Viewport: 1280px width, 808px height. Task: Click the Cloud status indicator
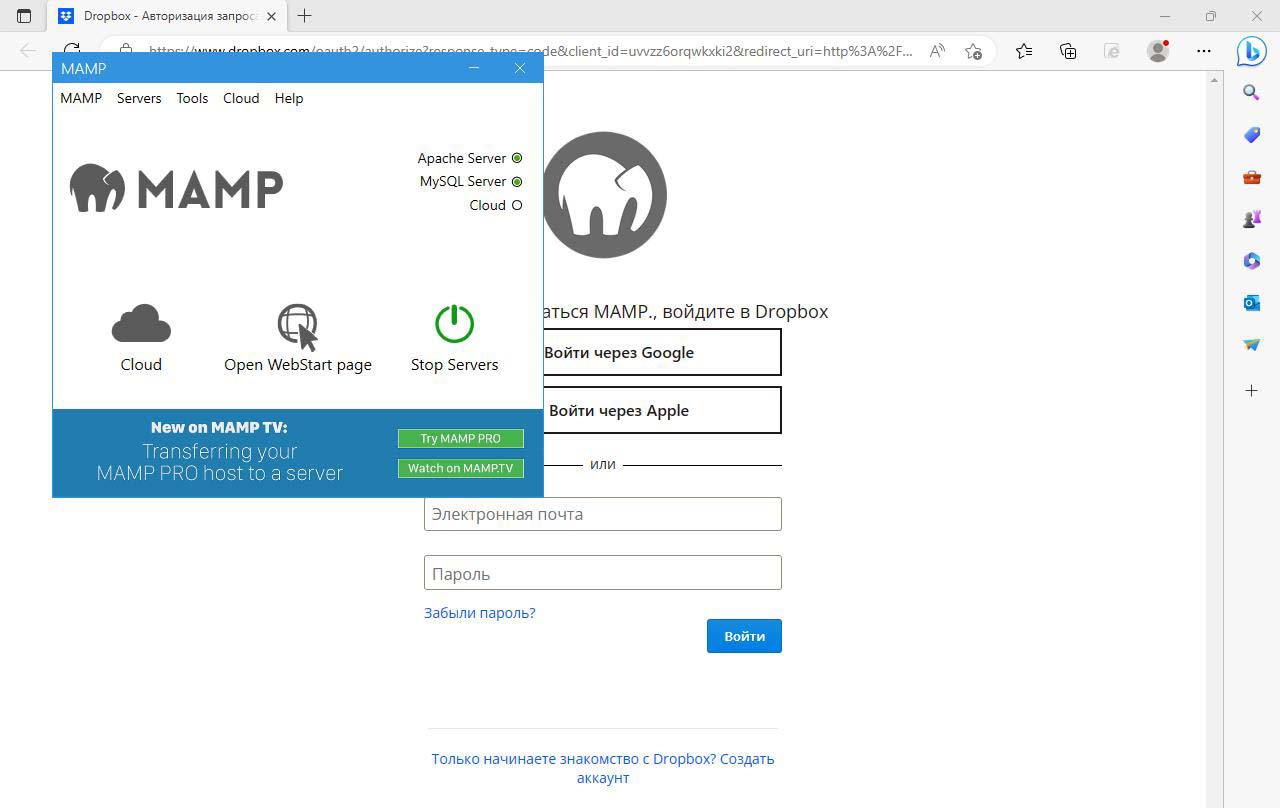(x=517, y=205)
